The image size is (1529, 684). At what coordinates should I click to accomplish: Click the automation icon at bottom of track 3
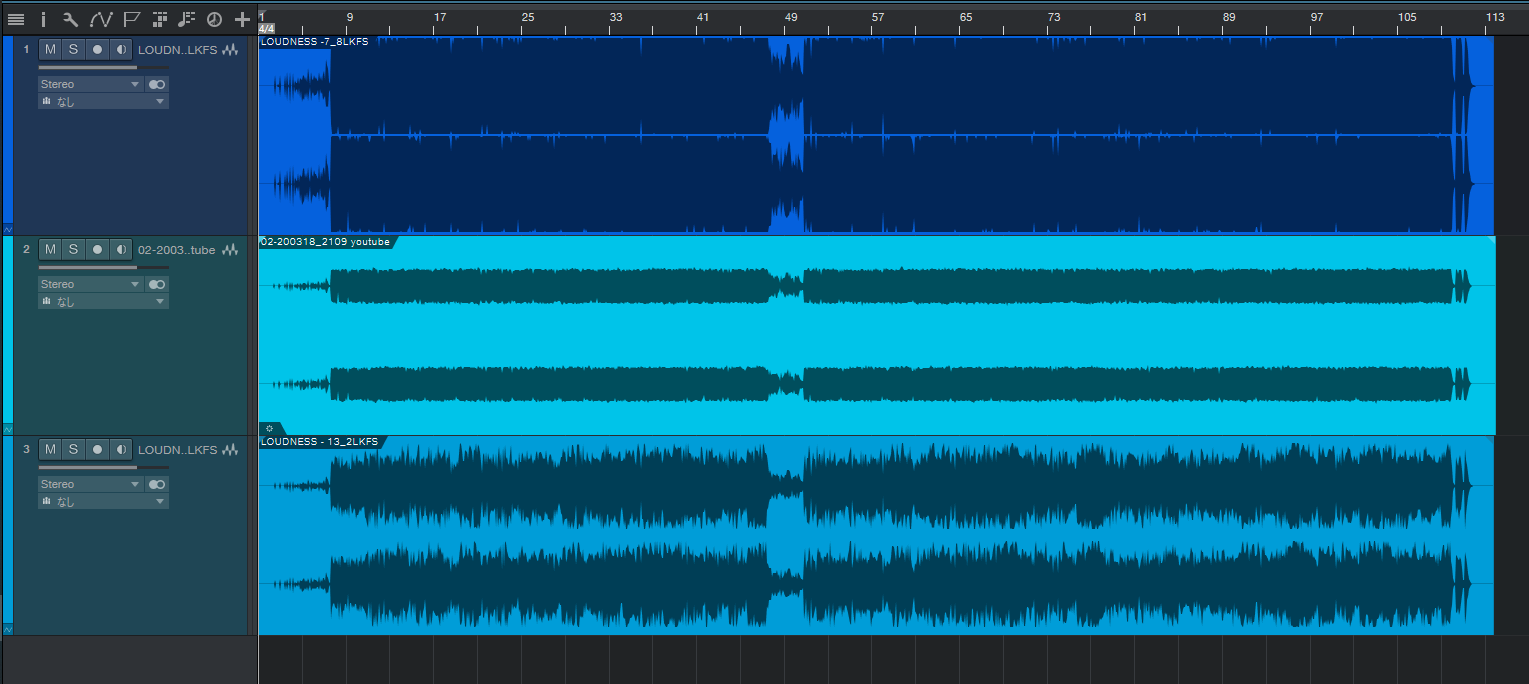pyautogui.click(x=8, y=629)
